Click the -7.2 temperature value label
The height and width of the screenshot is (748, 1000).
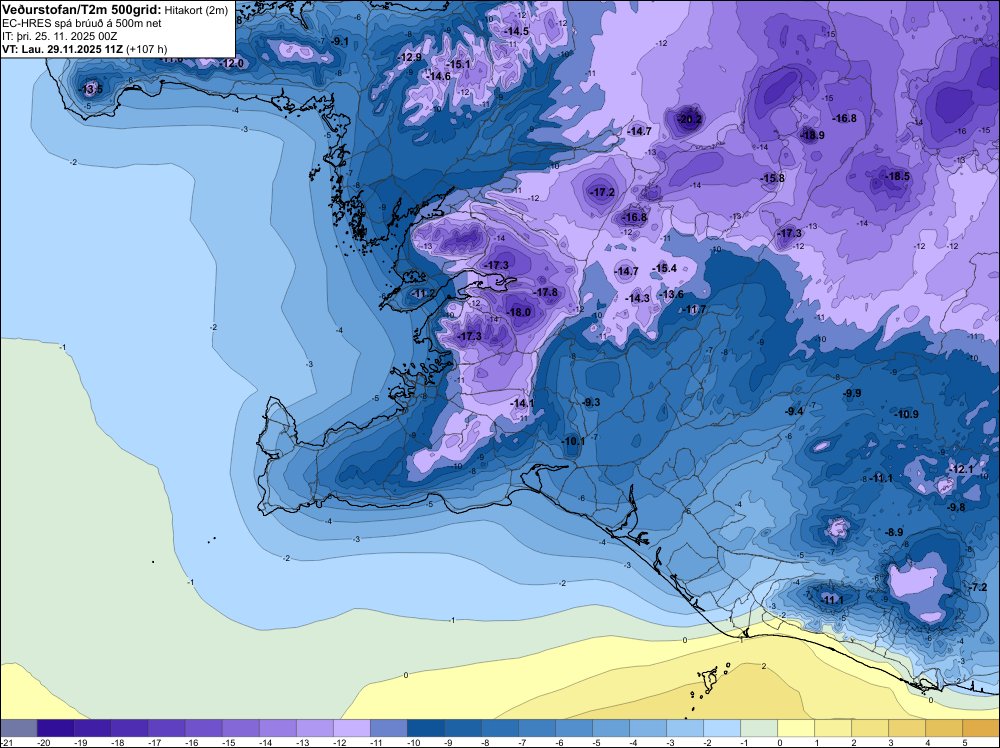pos(978,587)
